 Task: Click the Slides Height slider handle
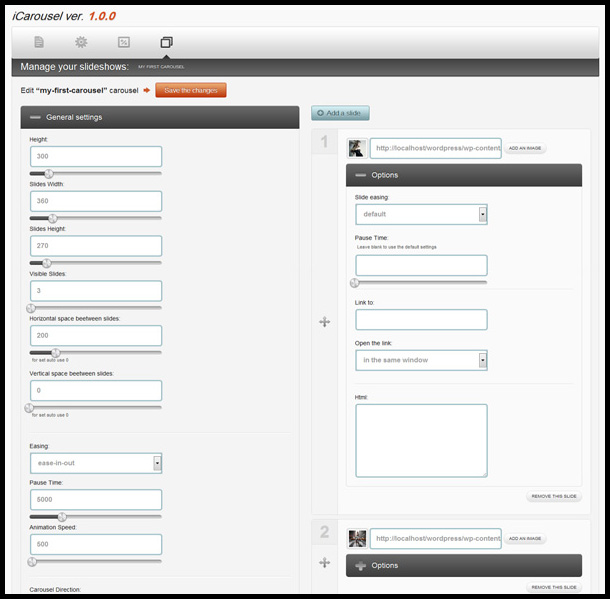click(x=46, y=263)
